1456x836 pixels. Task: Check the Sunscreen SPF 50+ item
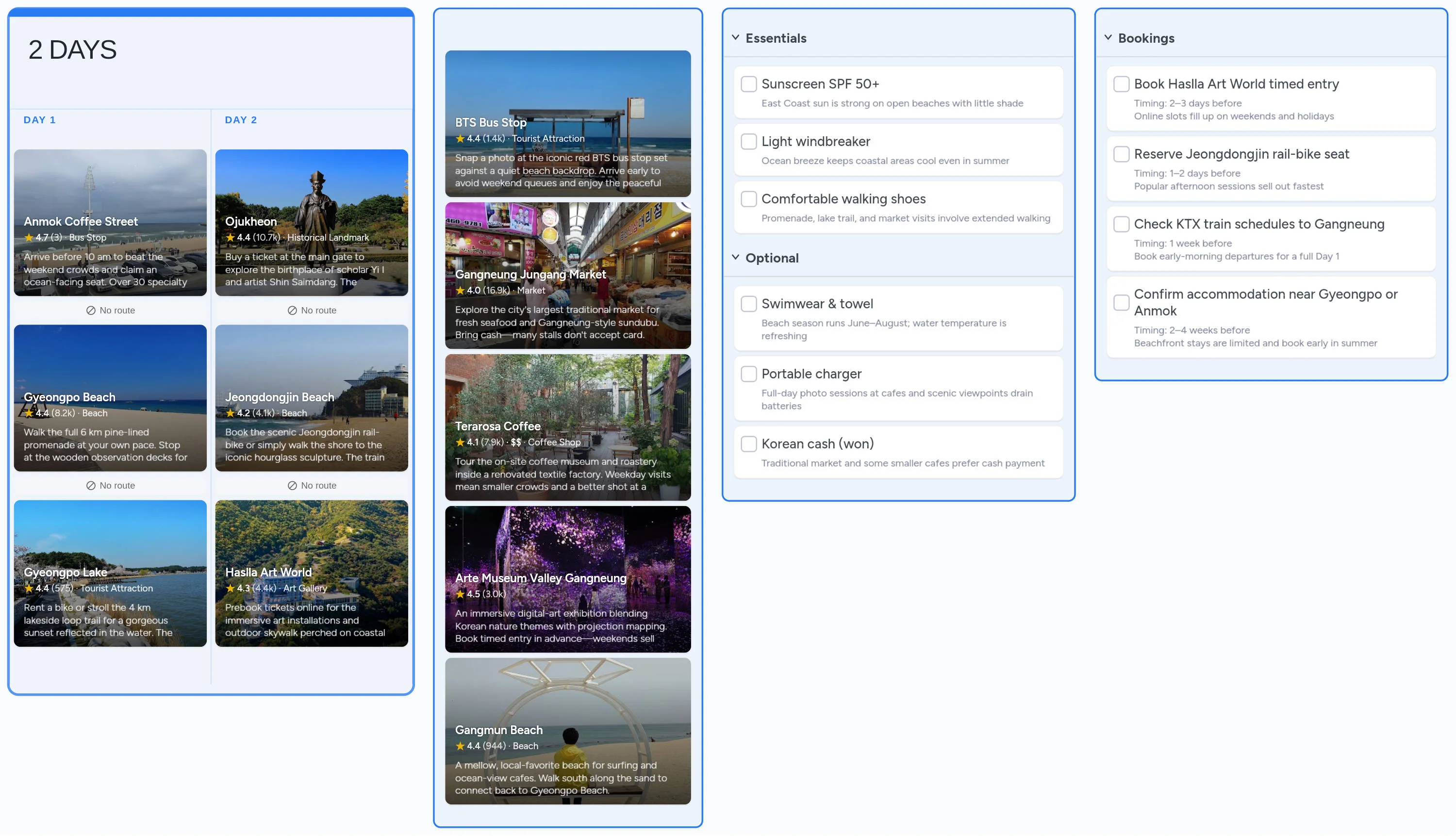749,84
